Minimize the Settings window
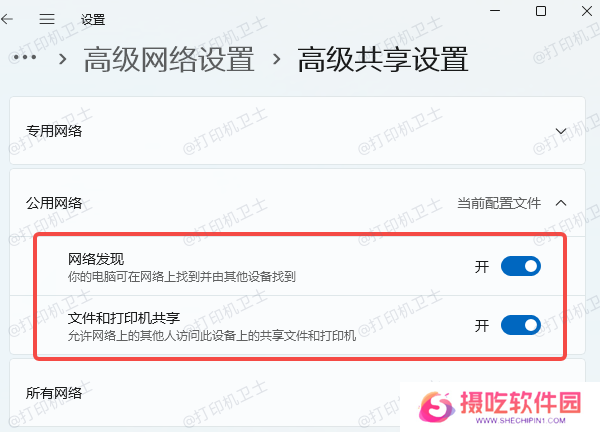Screen dimensions: 600x432 click(495, 11)
